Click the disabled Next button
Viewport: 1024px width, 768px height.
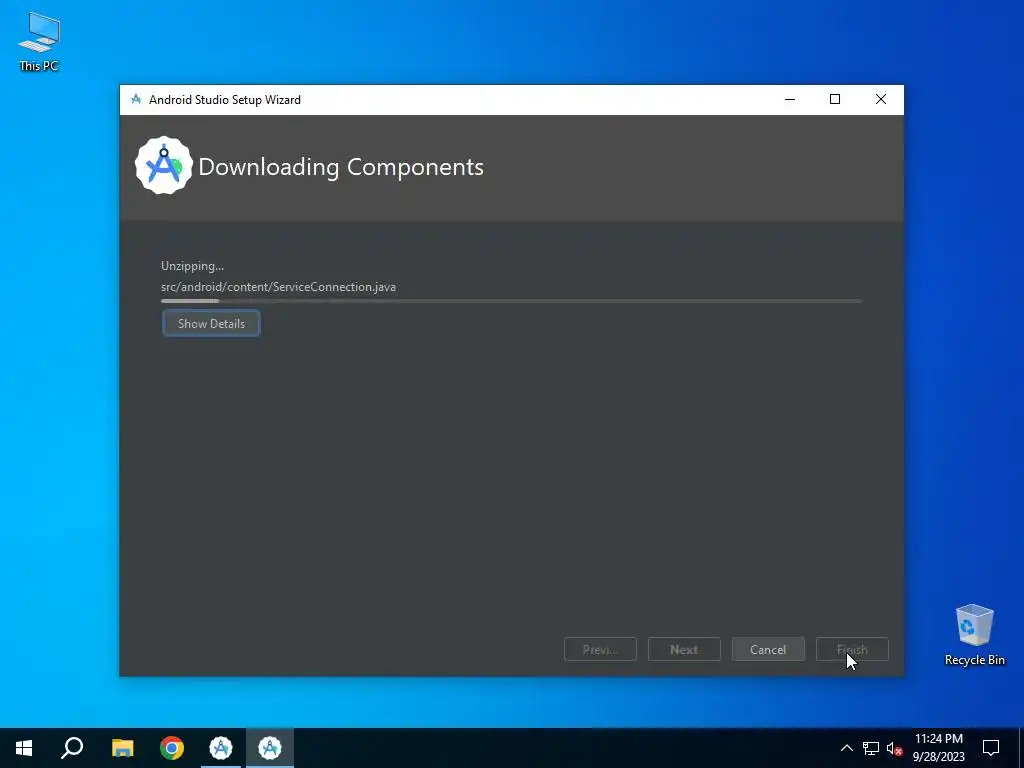[x=684, y=649]
